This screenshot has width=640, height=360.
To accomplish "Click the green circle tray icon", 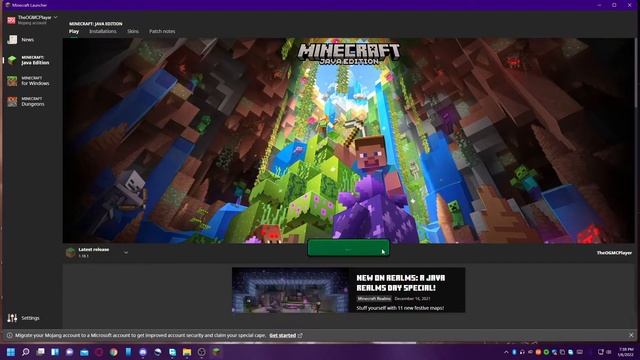I will click(x=546, y=352).
